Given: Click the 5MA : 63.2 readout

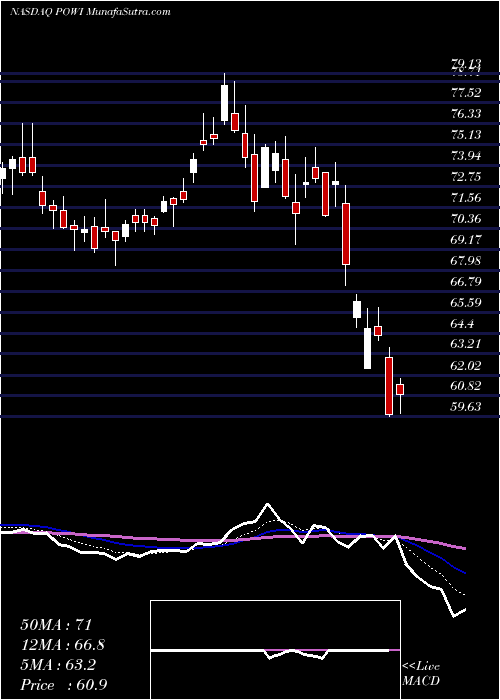Looking at the screenshot, I should (x=58, y=665).
